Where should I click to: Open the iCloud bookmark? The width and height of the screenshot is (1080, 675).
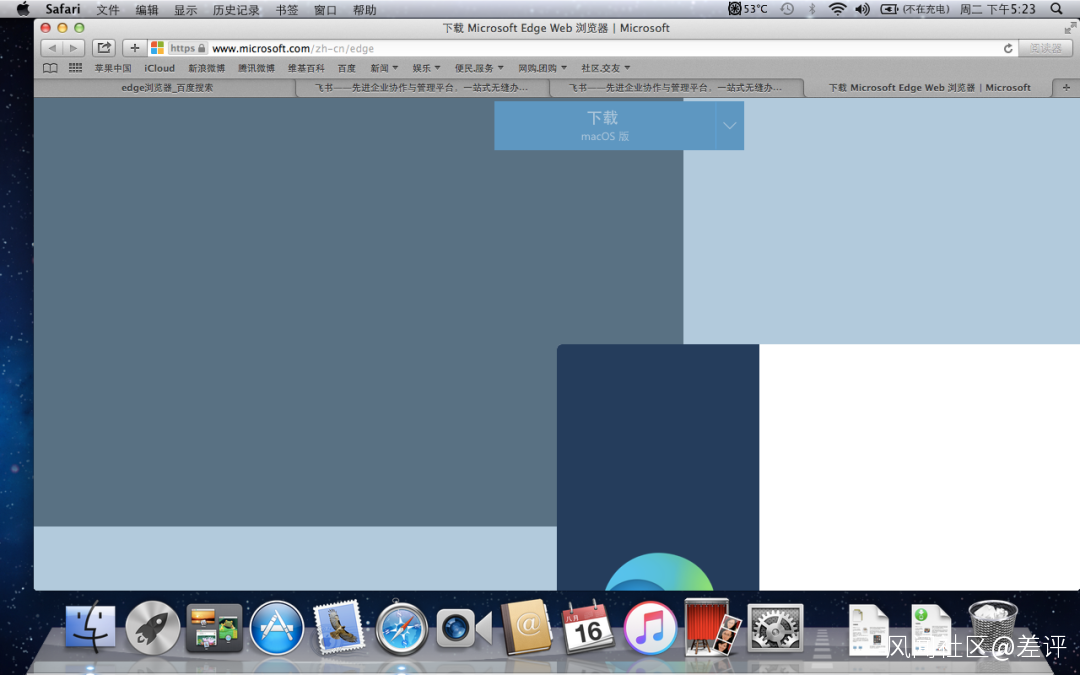pos(160,68)
